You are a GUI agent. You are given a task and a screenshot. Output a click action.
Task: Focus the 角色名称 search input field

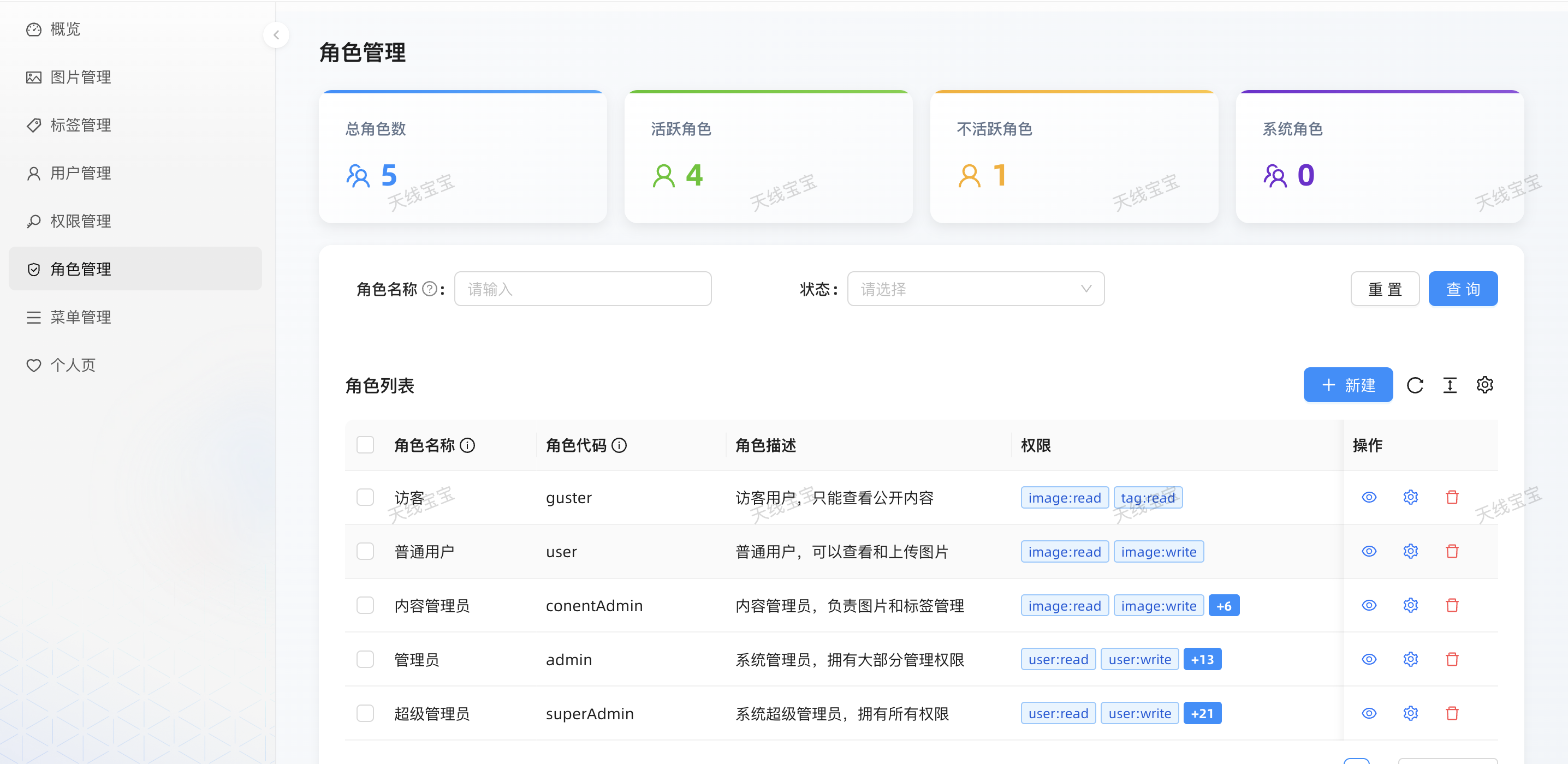(582, 289)
